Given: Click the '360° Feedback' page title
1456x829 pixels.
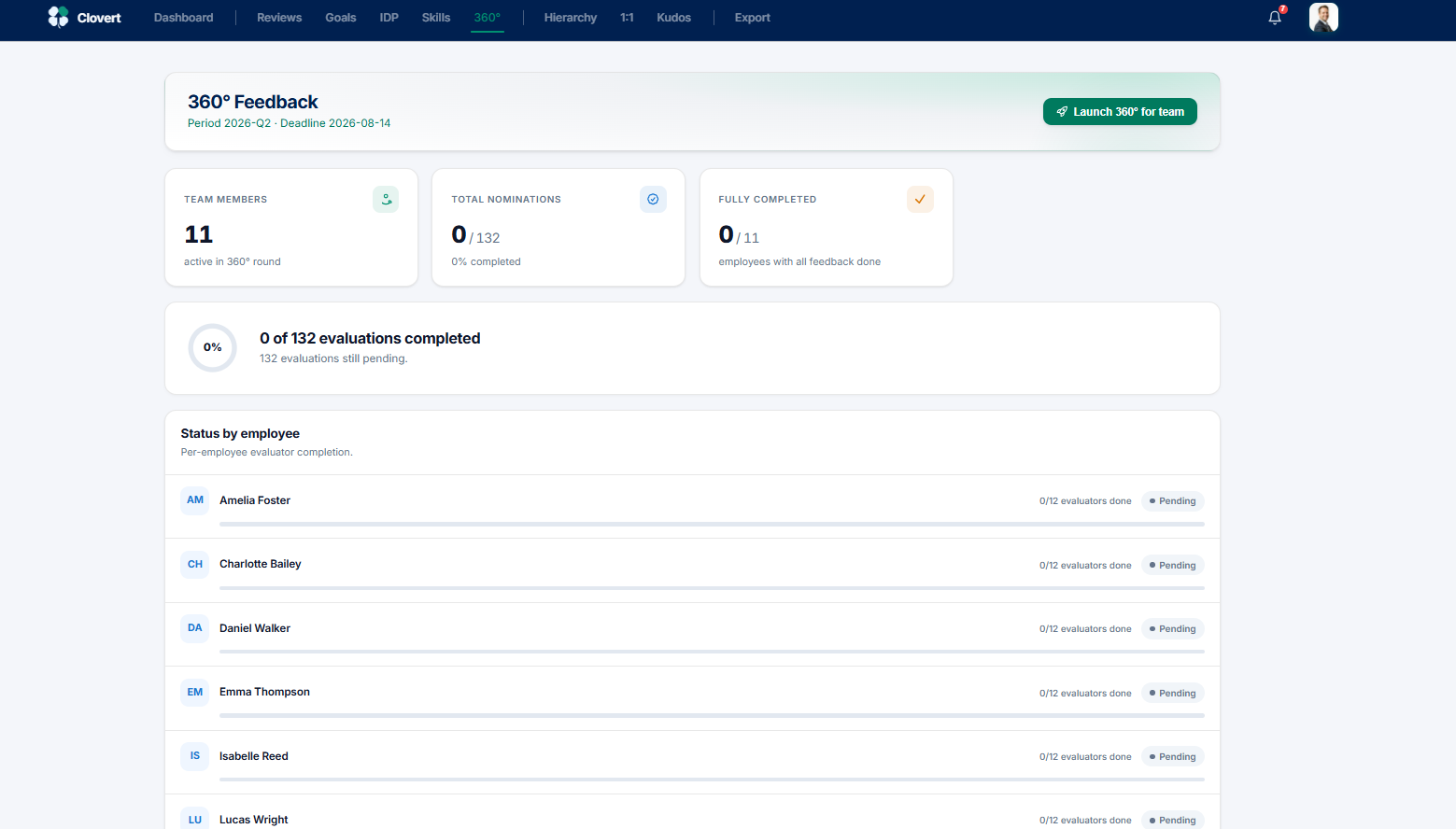Looking at the screenshot, I should click(253, 102).
